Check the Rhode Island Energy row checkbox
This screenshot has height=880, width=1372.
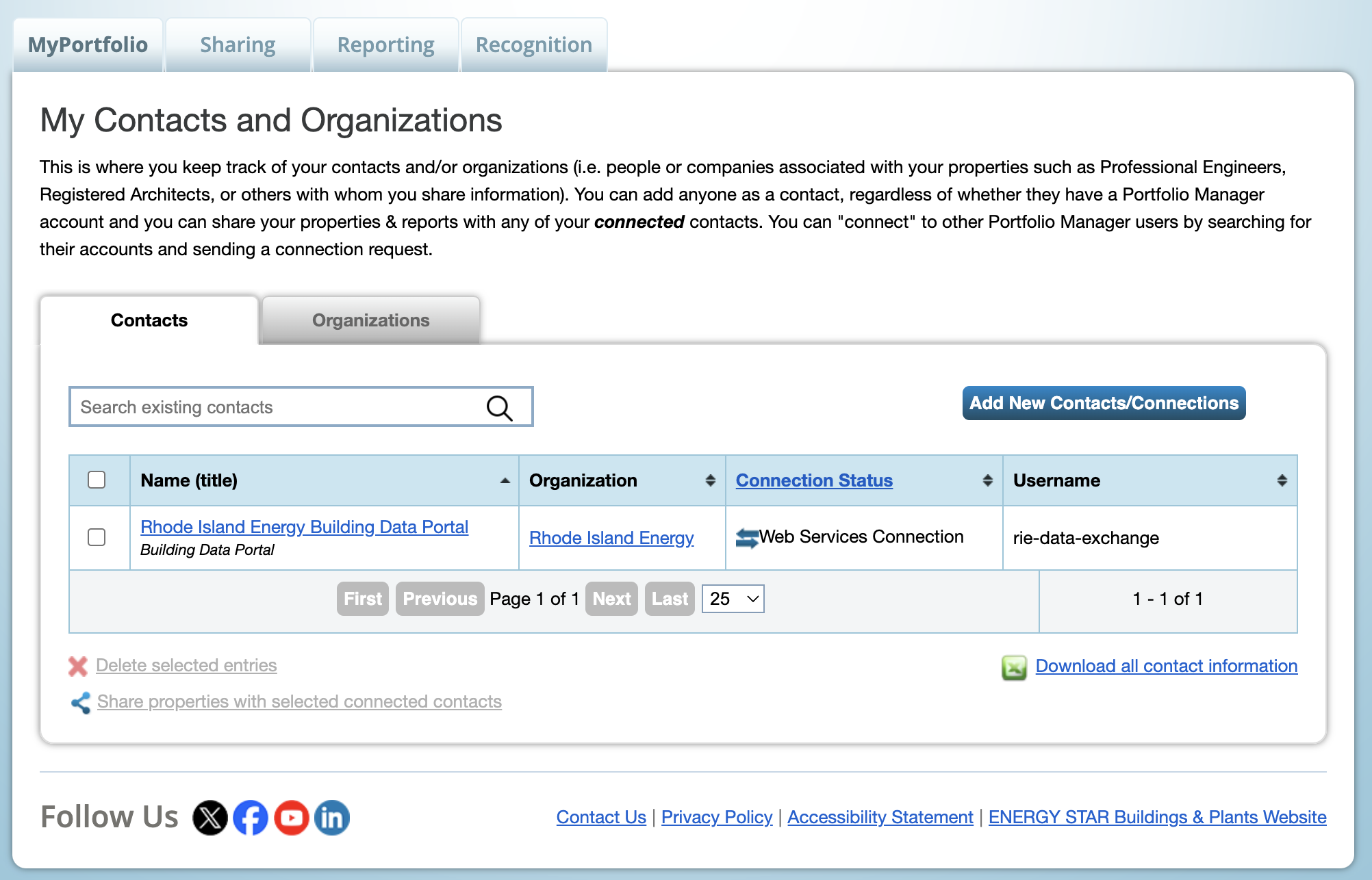click(x=97, y=537)
